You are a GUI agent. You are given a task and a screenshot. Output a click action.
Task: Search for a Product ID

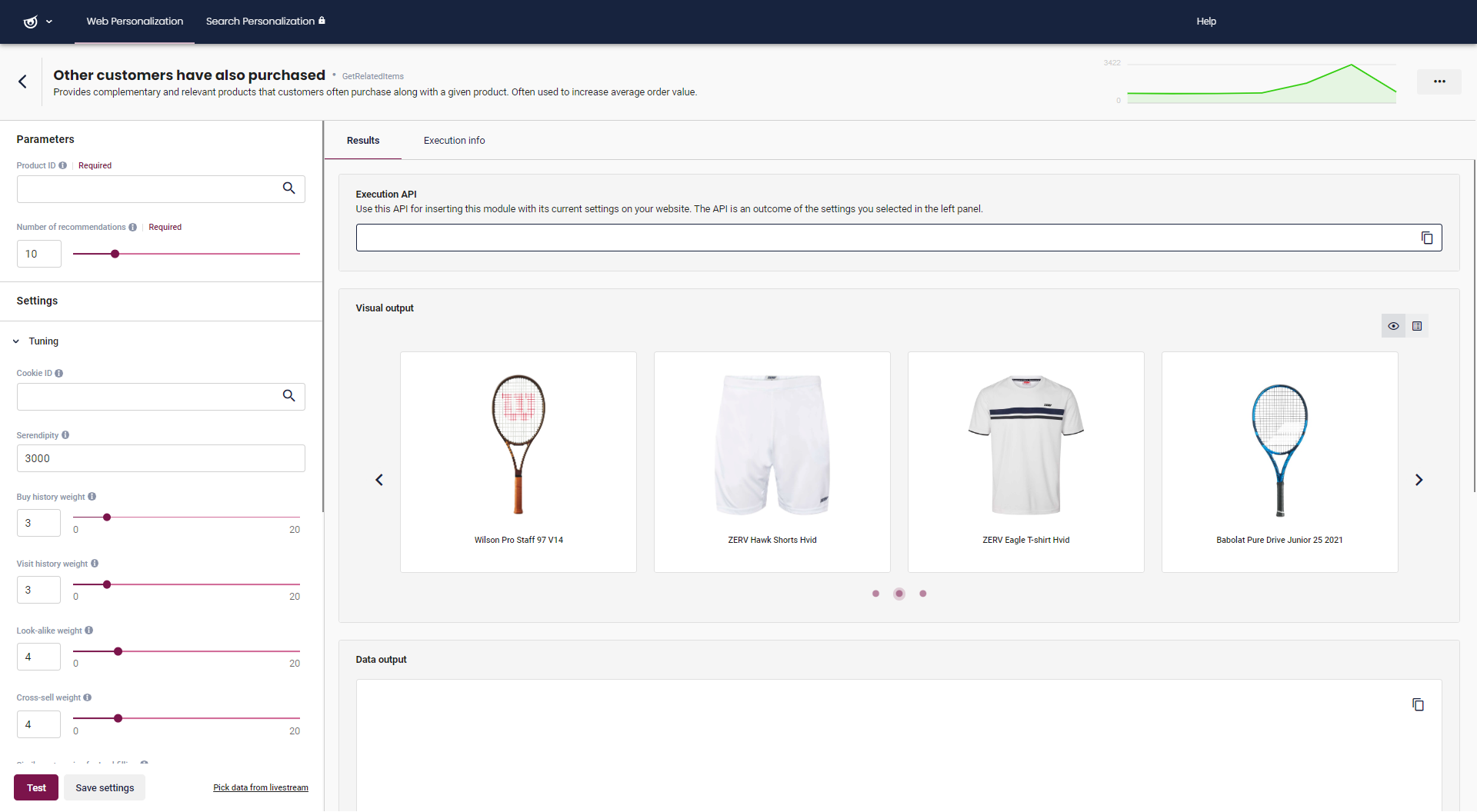(x=289, y=188)
